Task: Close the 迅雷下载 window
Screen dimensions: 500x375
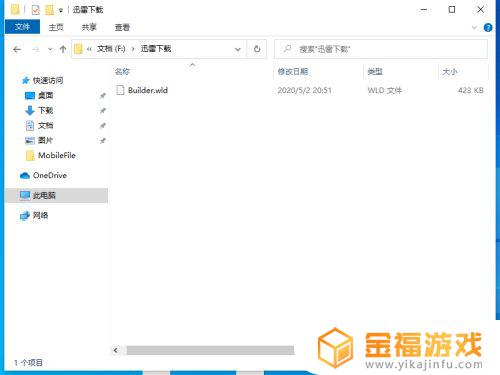Action: (x=481, y=10)
